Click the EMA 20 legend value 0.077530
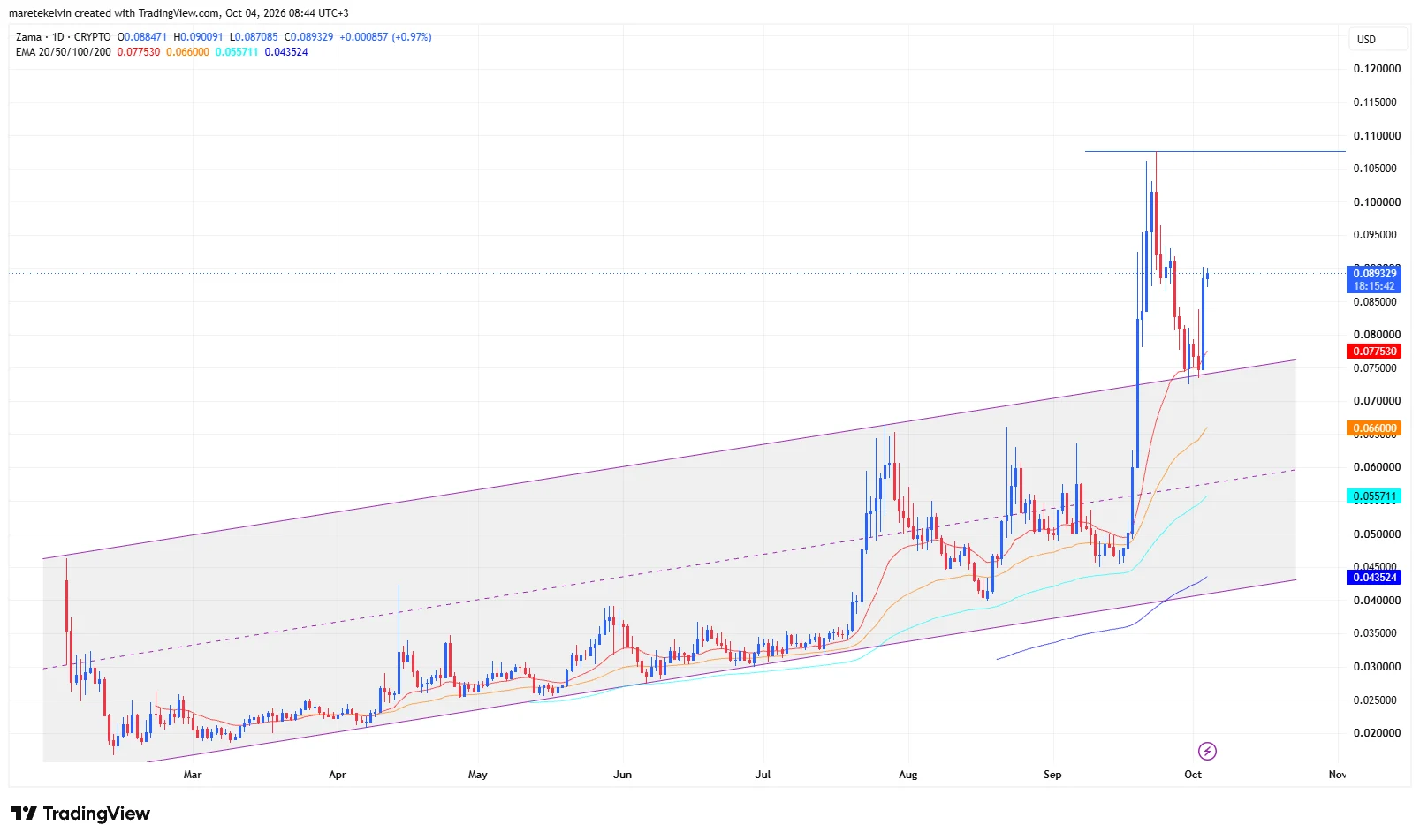This screenshot has width=1420, height=840. pos(139,52)
